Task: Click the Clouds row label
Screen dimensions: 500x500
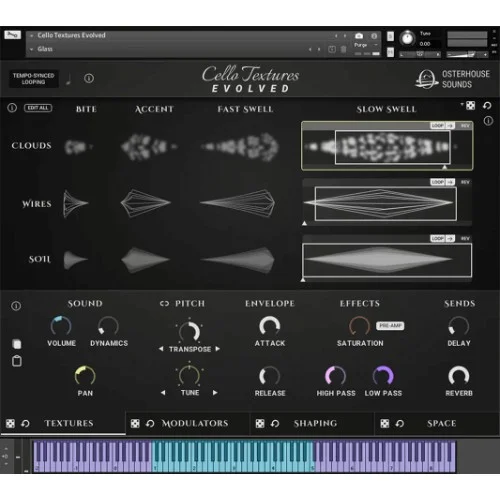Action: pos(32,146)
